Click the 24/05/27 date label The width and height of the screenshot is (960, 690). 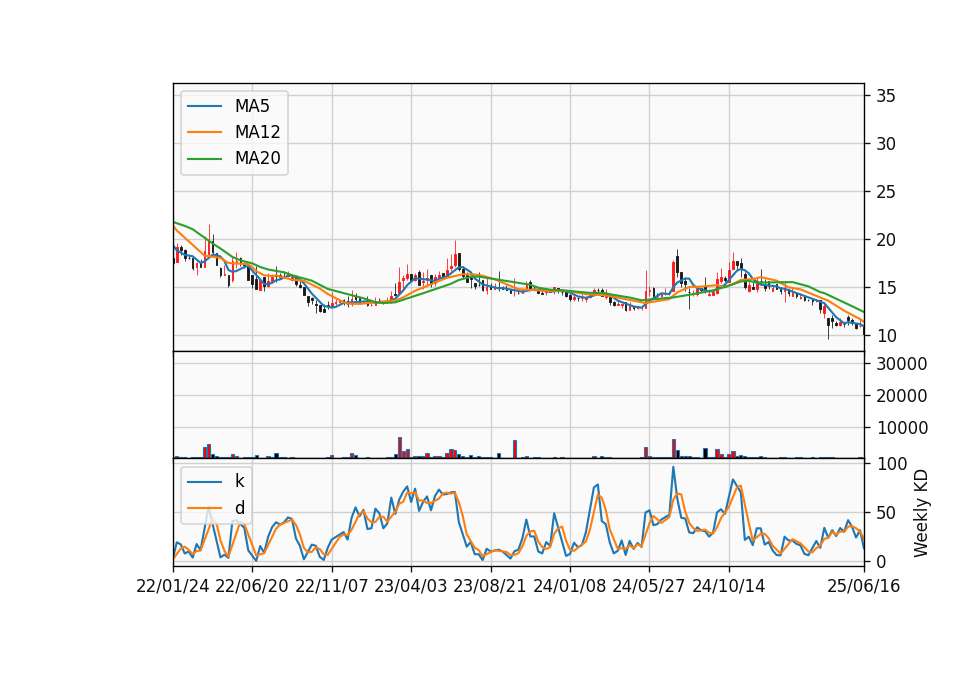(x=648, y=586)
